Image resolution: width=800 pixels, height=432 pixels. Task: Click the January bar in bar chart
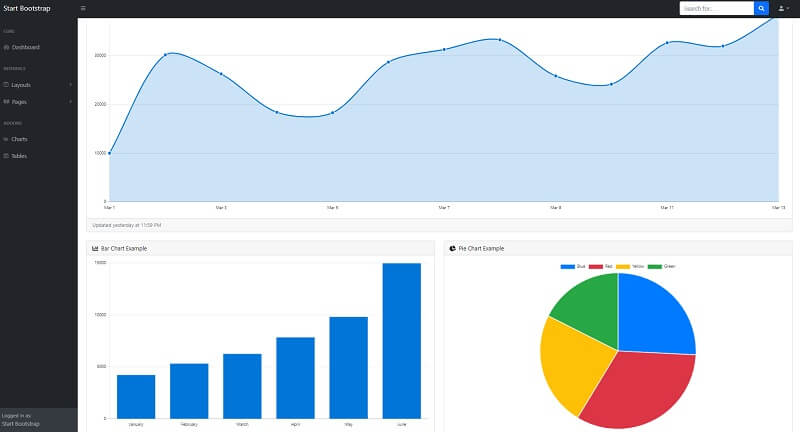click(136, 397)
